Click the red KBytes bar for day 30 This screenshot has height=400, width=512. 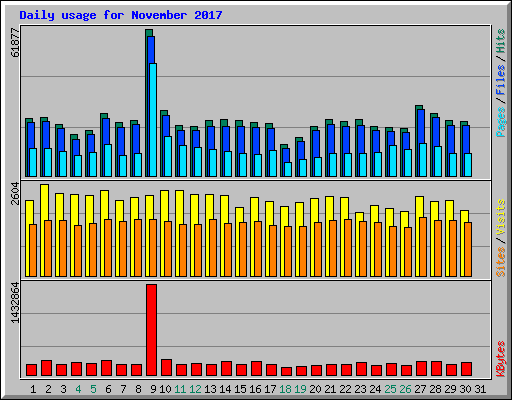(x=466, y=369)
